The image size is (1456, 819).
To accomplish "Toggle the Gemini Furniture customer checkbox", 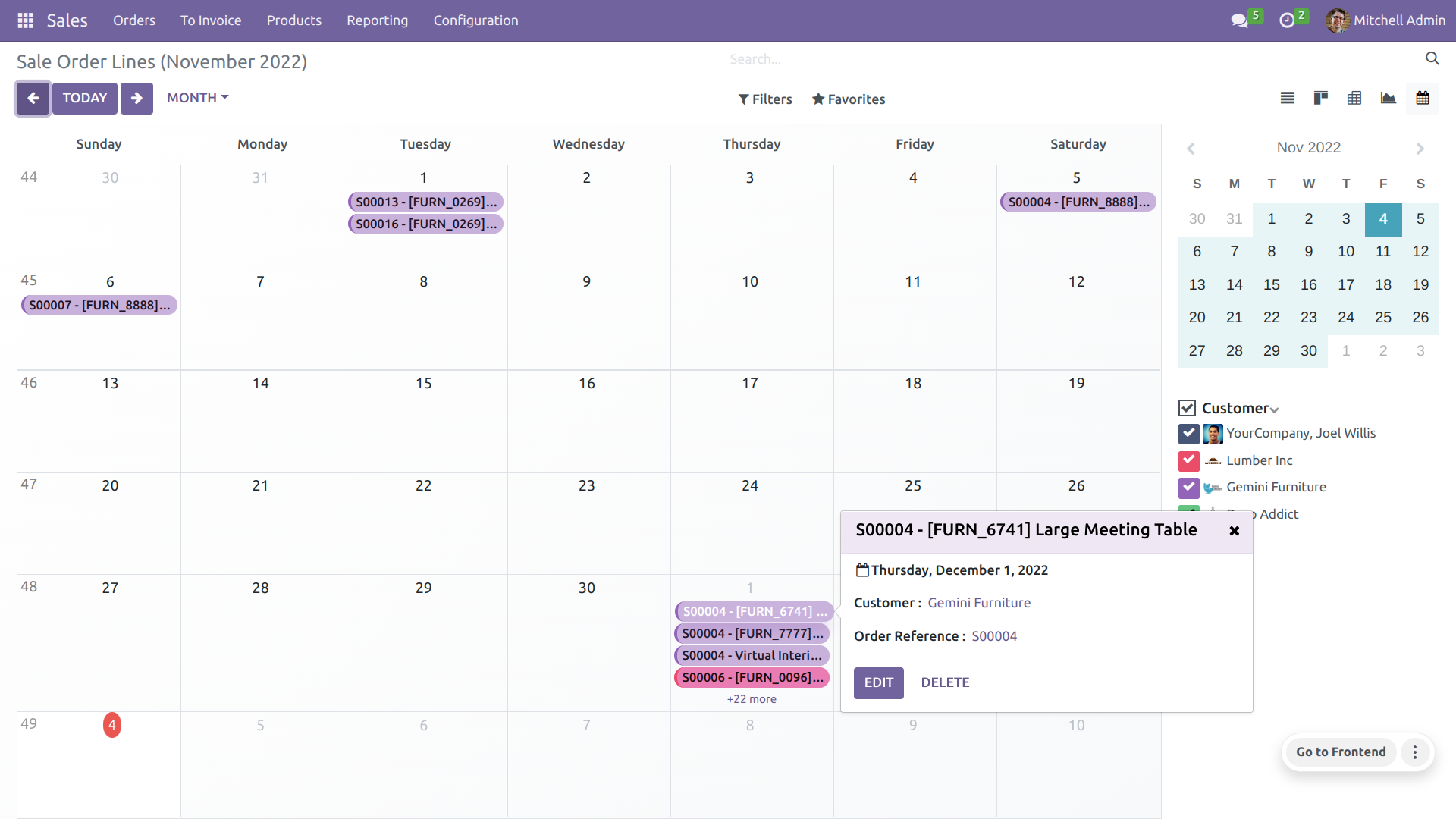I will pos(1188,487).
